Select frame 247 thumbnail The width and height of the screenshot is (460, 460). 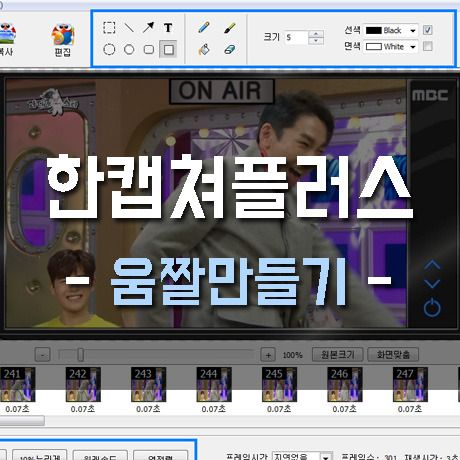click(410, 384)
